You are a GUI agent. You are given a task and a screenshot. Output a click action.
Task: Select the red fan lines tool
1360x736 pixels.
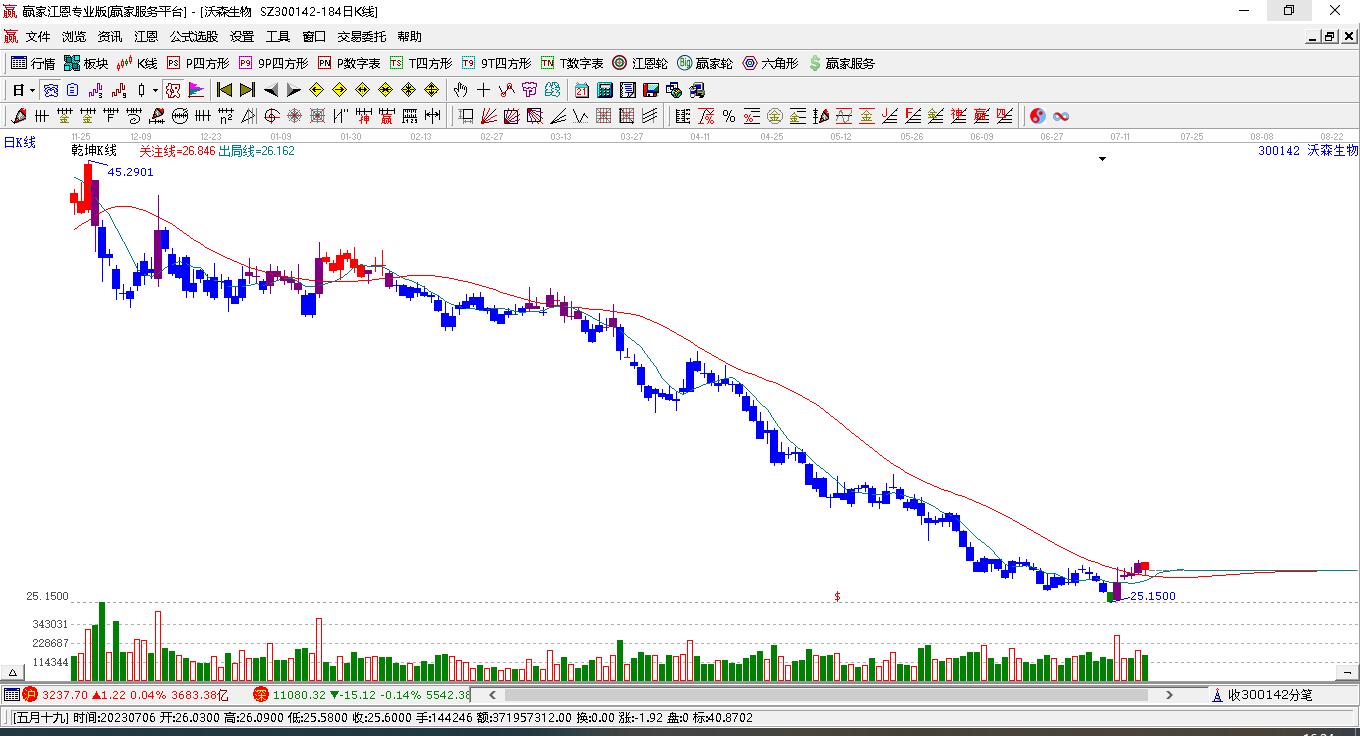488,116
